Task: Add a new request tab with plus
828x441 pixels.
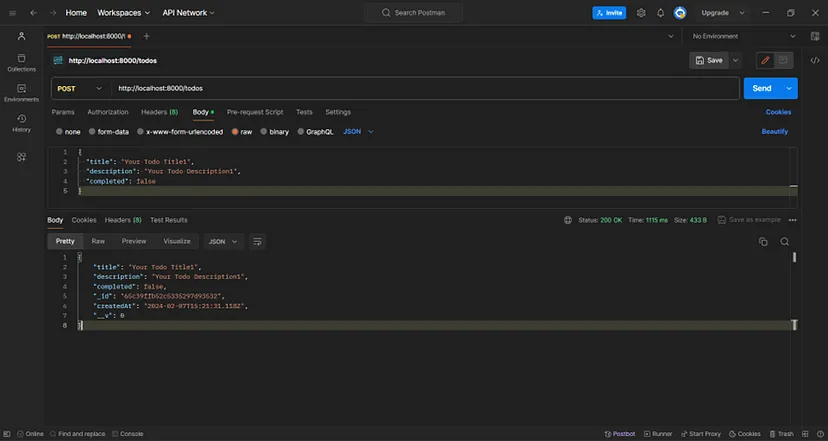Action: tap(146, 36)
